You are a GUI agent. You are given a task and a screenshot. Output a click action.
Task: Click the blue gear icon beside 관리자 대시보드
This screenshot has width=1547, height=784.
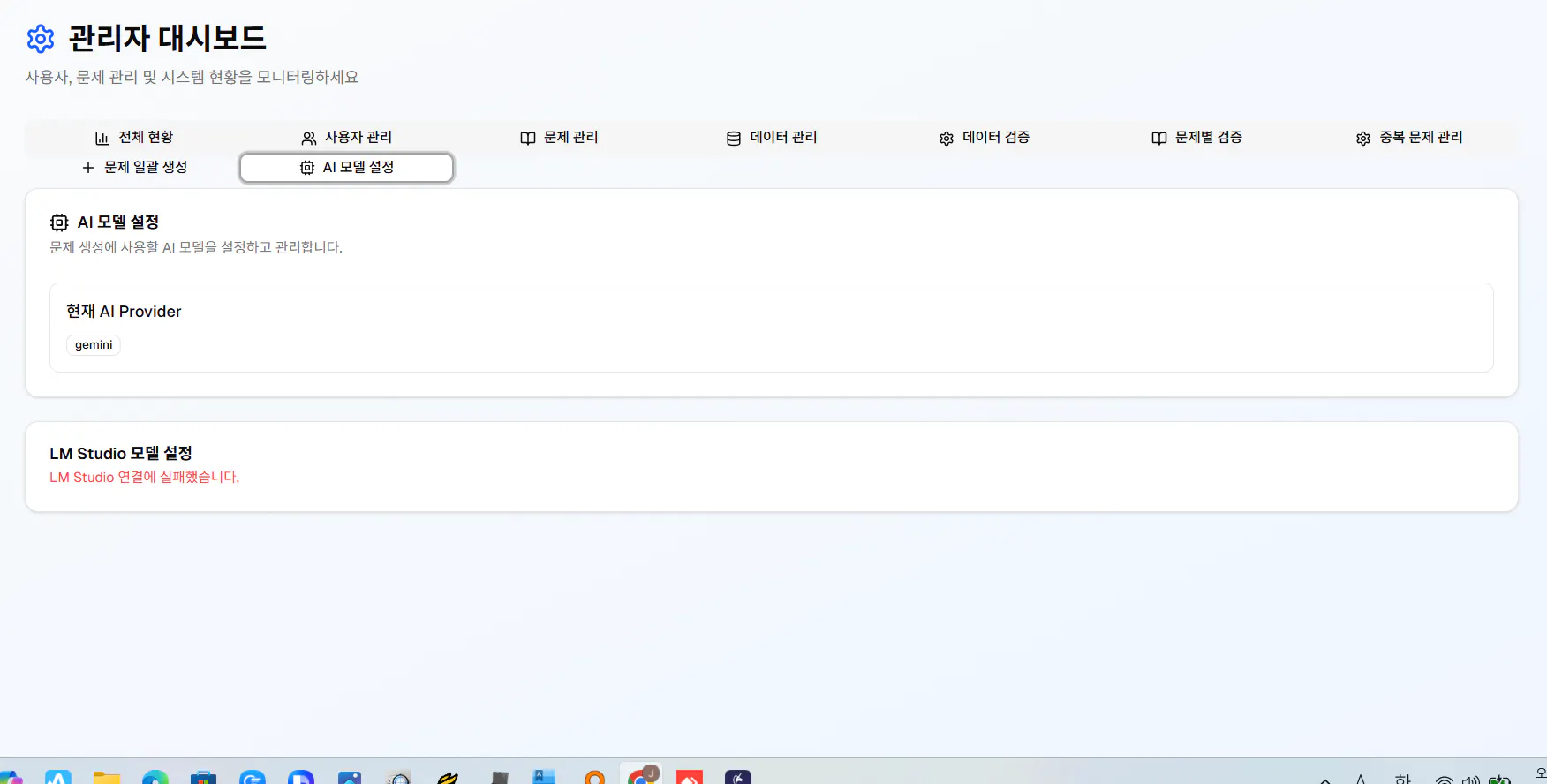click(41, 39)
